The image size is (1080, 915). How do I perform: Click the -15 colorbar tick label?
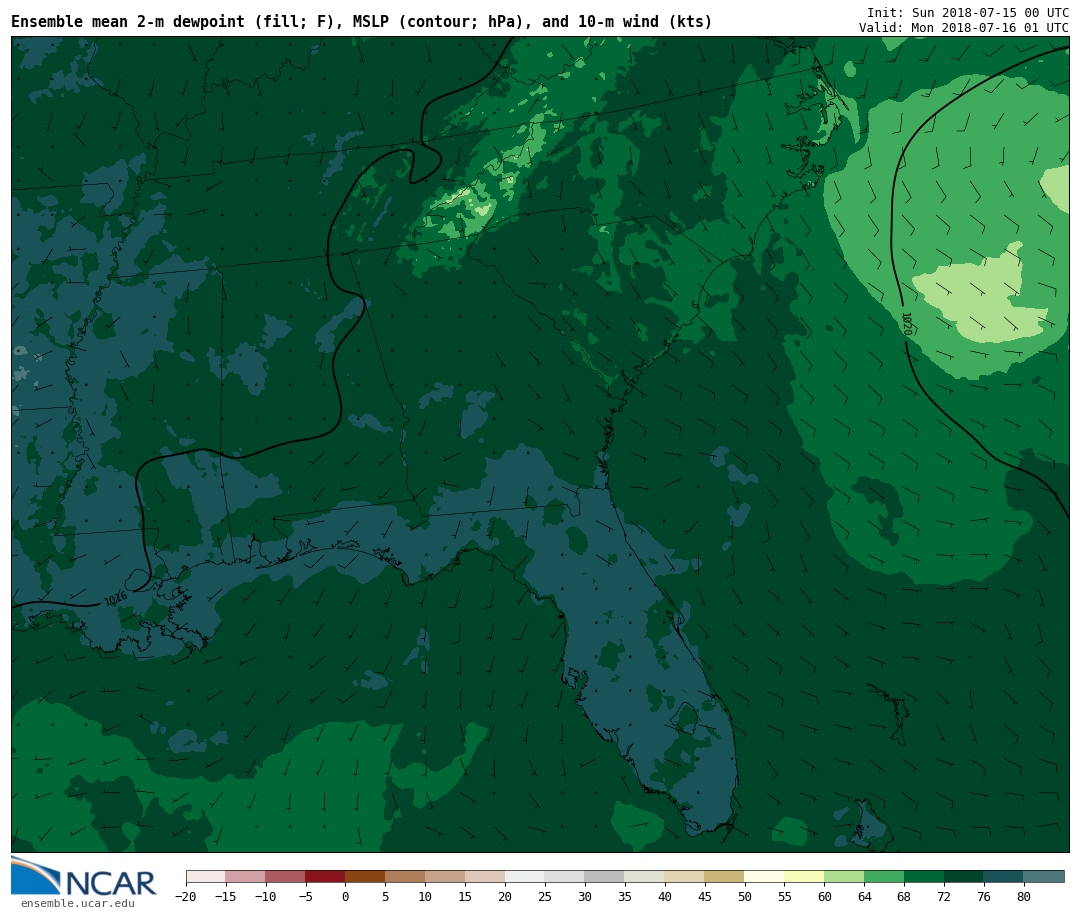pyautogui.click(x=226, y=897)
